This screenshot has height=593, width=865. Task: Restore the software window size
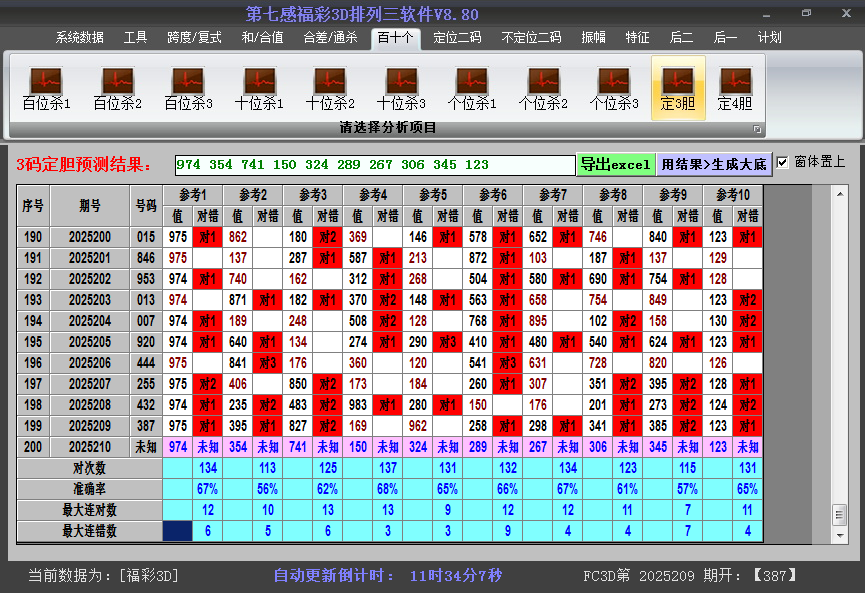click(x=807, y=13)
